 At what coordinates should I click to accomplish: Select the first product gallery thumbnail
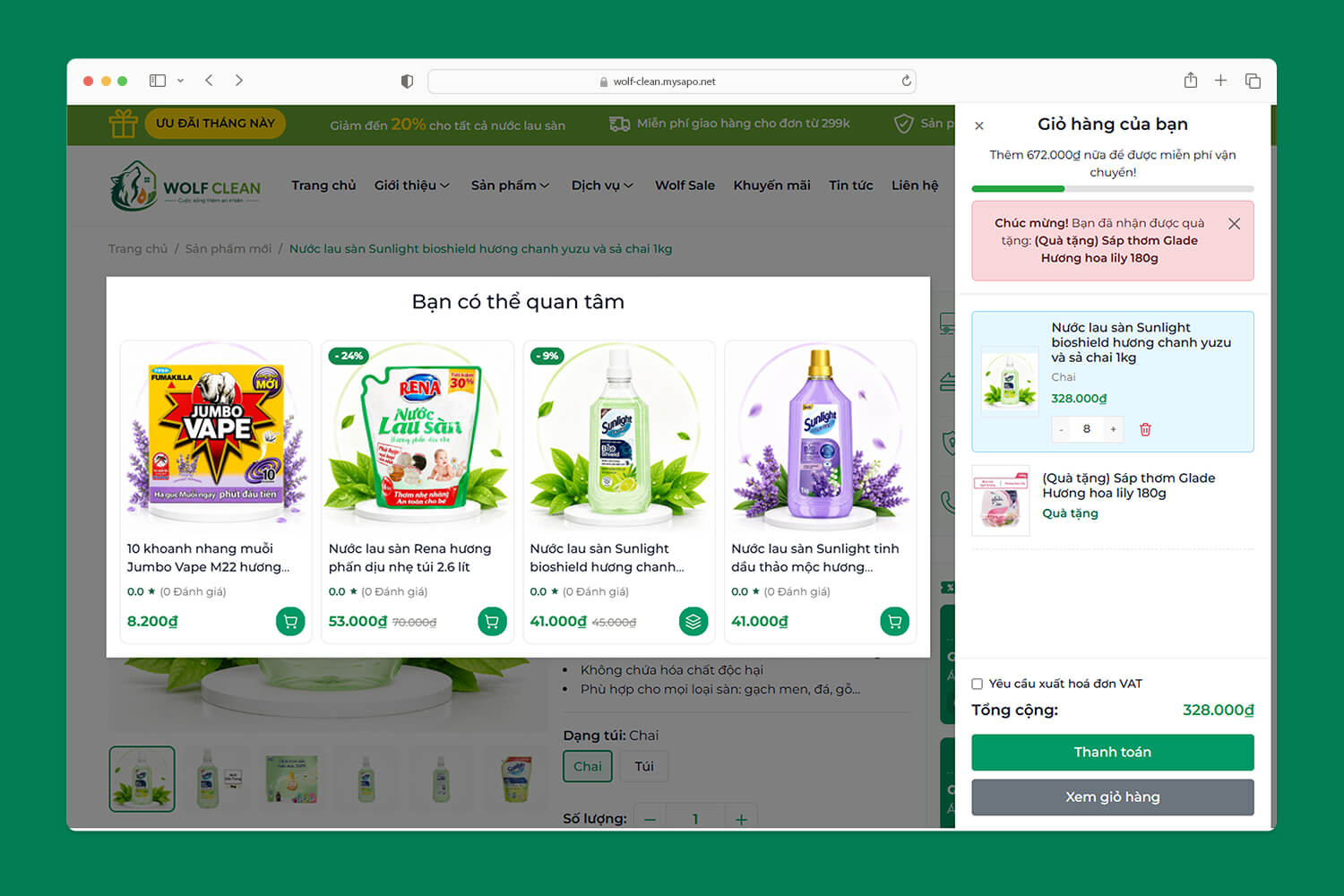pyautogui.click(x=142, y=779)
